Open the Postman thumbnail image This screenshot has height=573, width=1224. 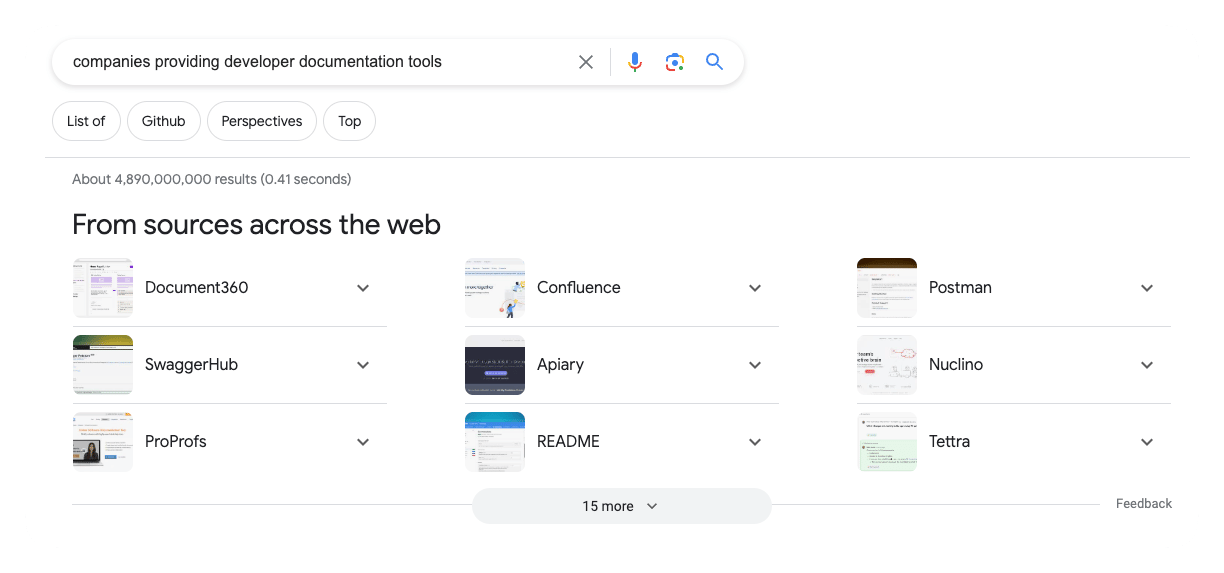point(887,288)
